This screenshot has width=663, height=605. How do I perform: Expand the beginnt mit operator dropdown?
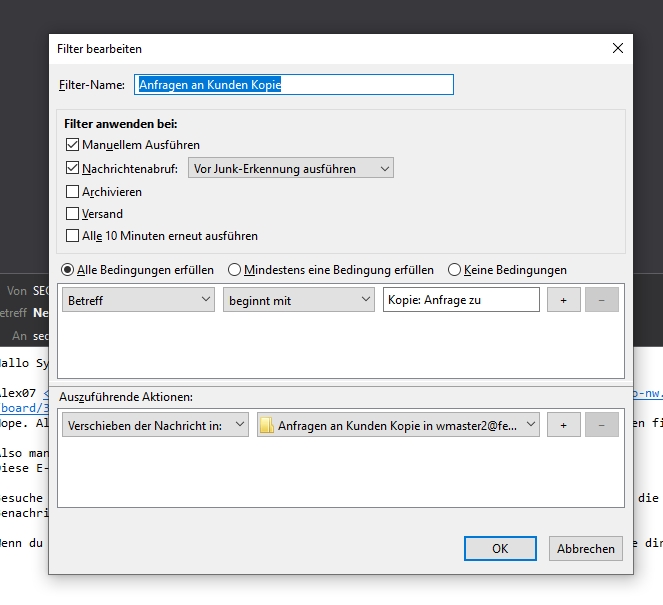(298, 300)
